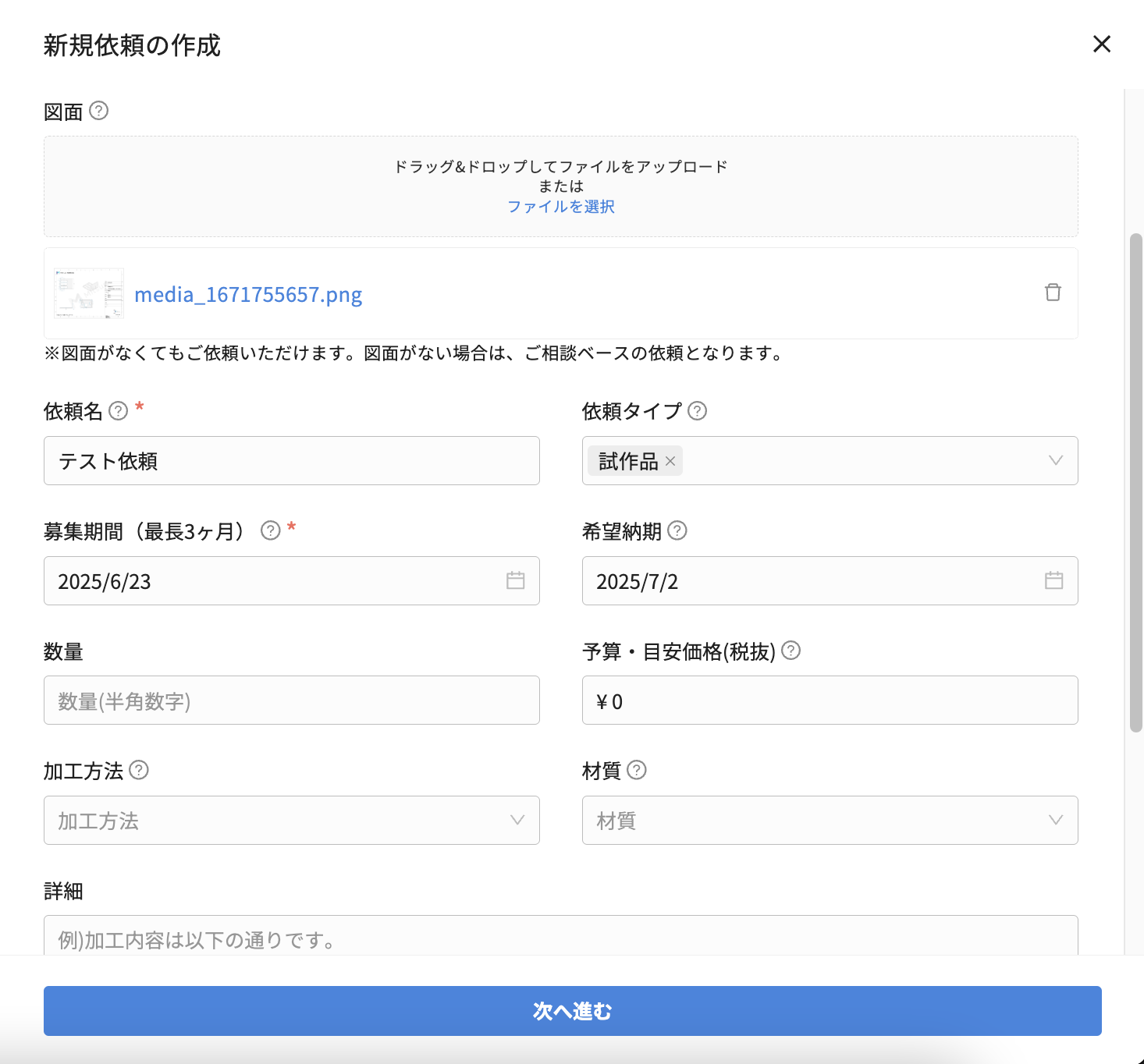The image size is (1144, 1064).
Task: Open the 加工方法 dropdown
Action: pos(292,820)
